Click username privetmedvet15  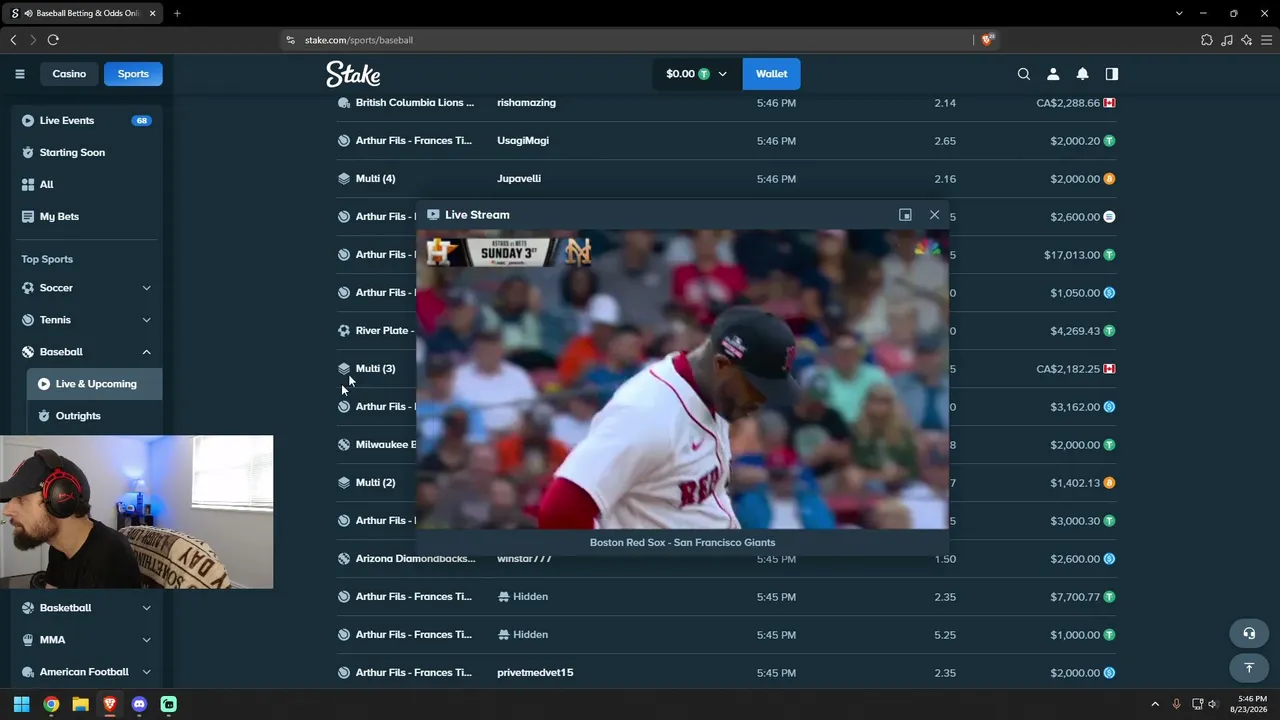tap(535, 673)
